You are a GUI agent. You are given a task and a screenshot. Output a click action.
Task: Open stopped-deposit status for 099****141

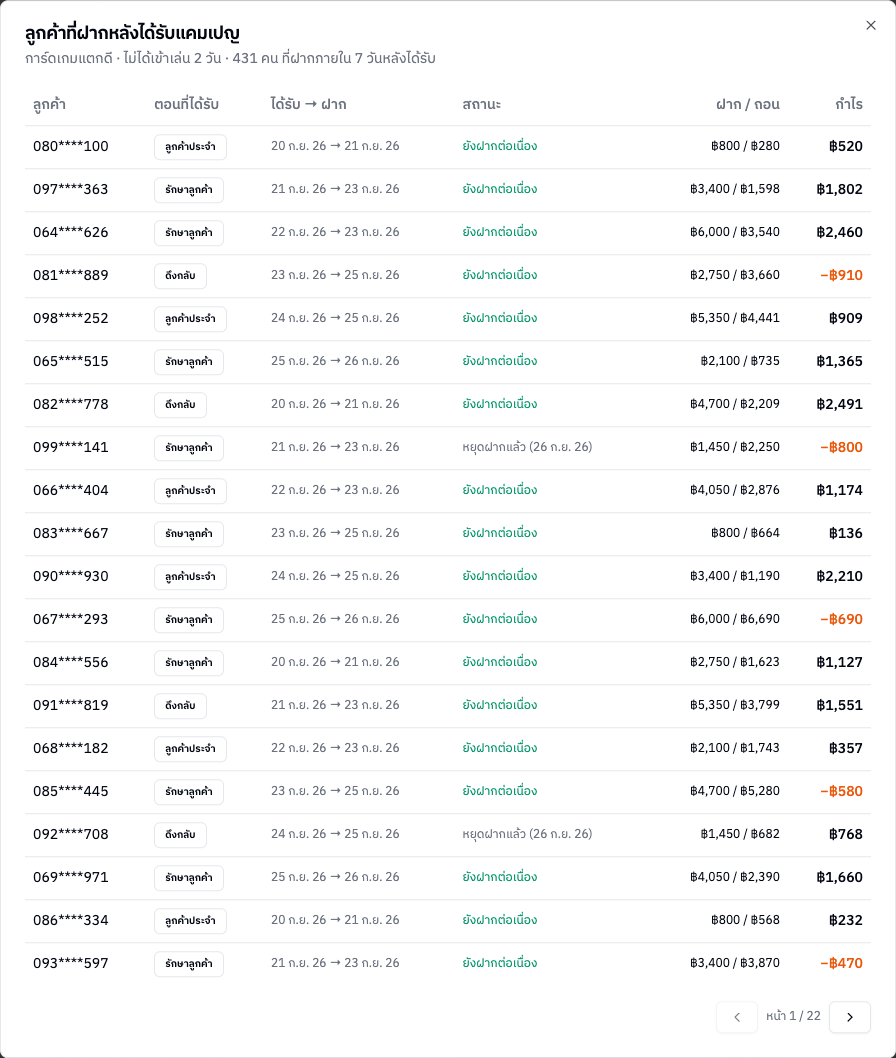point(527,447)
